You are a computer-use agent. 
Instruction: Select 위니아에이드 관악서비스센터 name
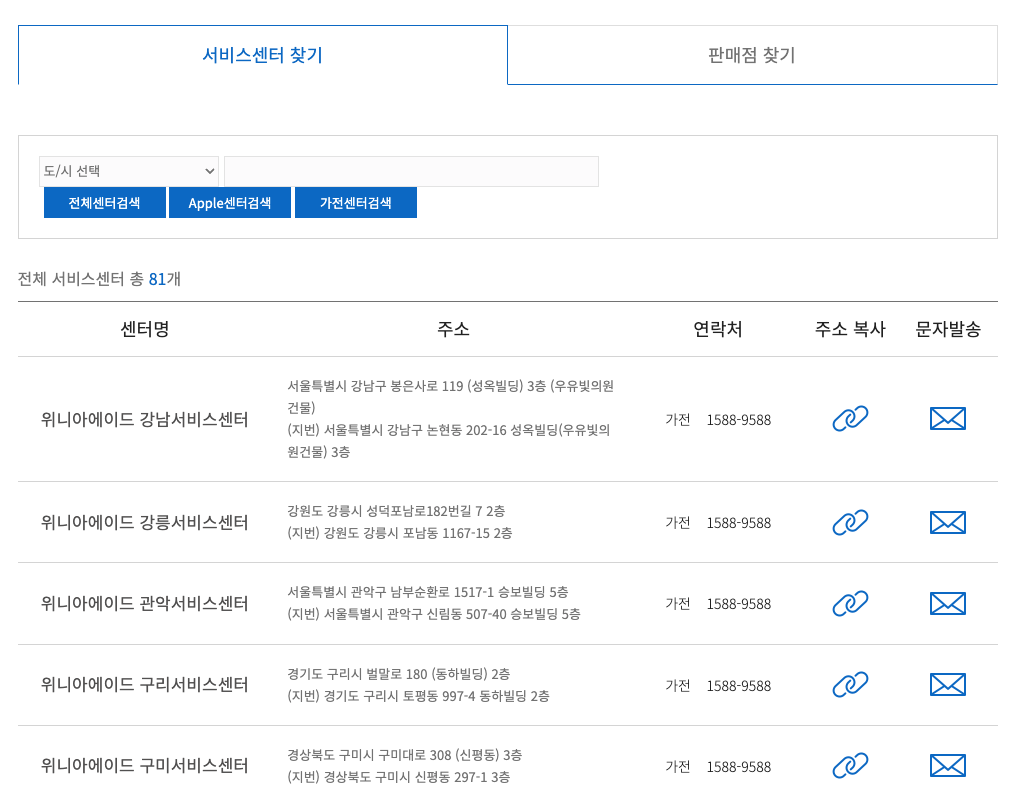[x=144, y=604]
